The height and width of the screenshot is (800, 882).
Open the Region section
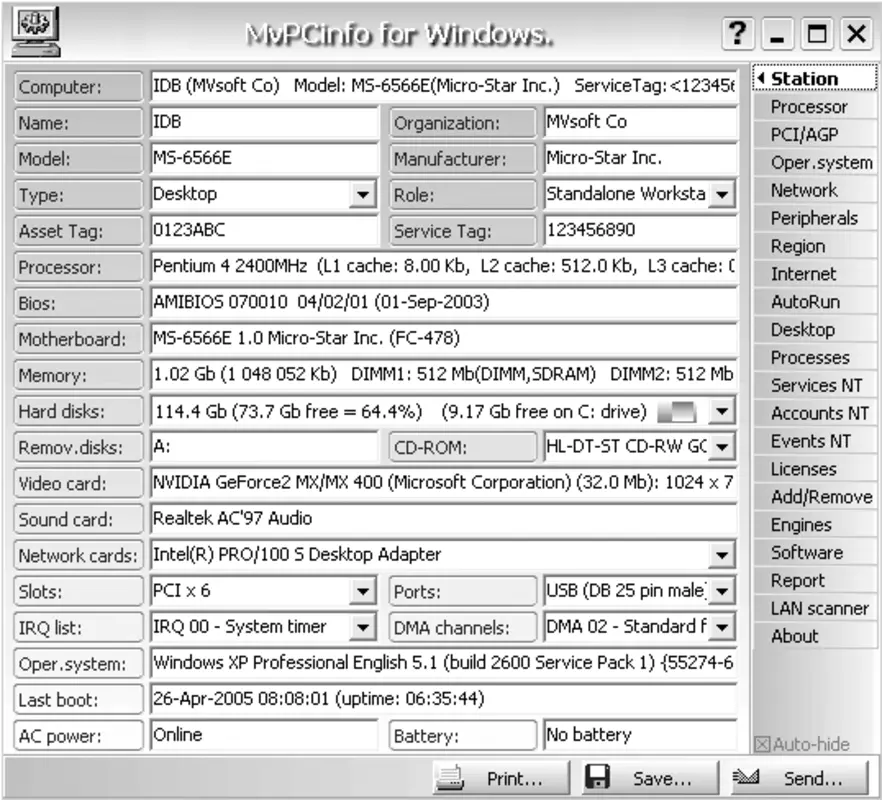(815, 246)
